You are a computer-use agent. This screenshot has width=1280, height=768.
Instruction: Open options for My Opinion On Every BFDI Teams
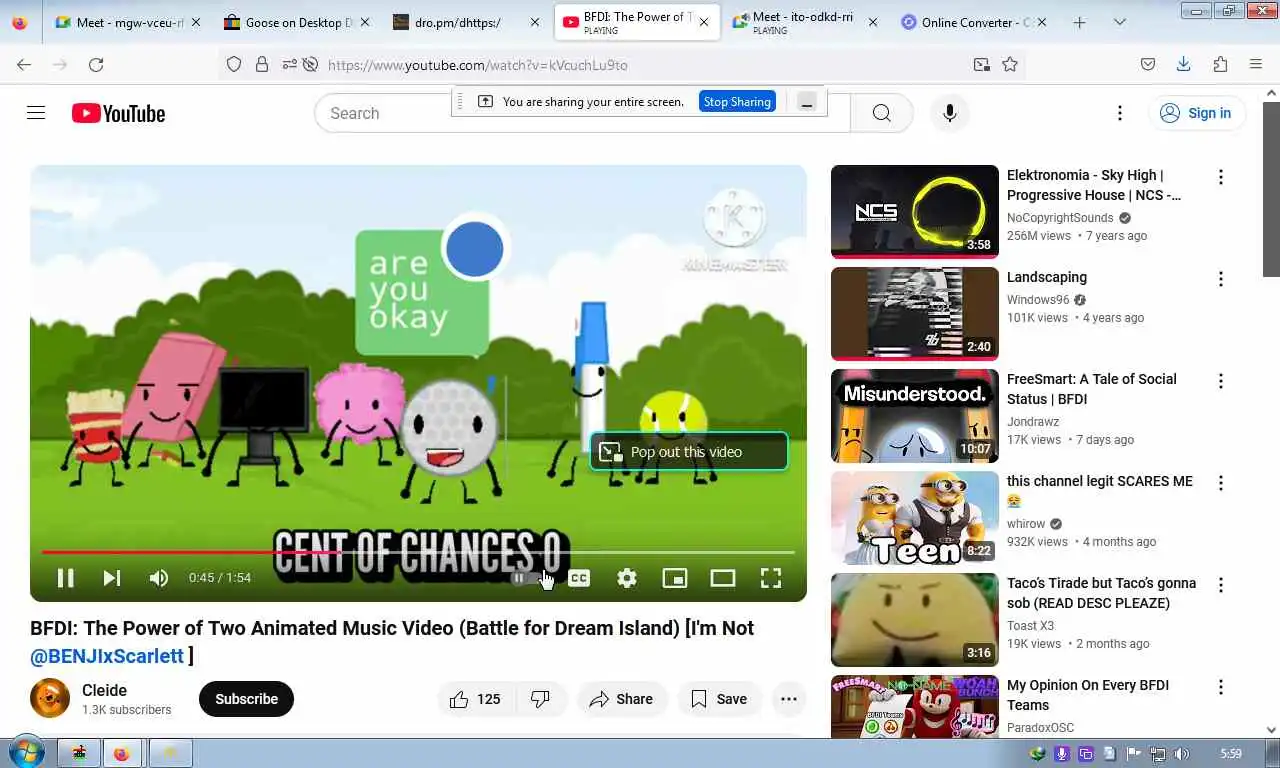click(x=1220, y=687)
